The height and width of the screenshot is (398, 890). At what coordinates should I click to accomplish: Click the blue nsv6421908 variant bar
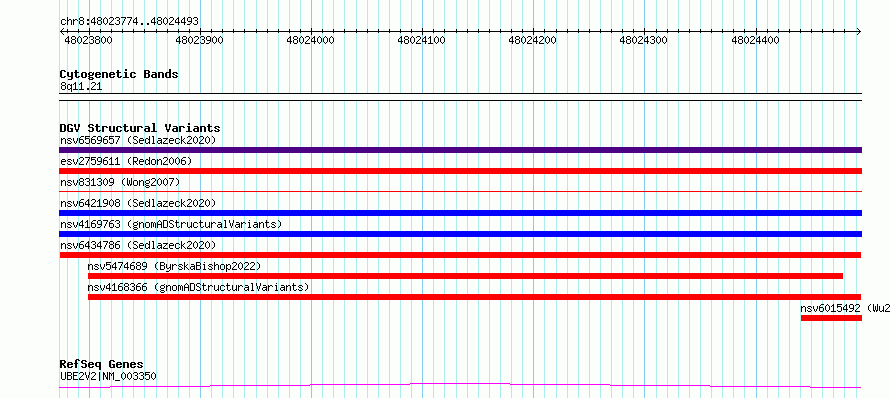pyautogui.click(x=460, y=213)
